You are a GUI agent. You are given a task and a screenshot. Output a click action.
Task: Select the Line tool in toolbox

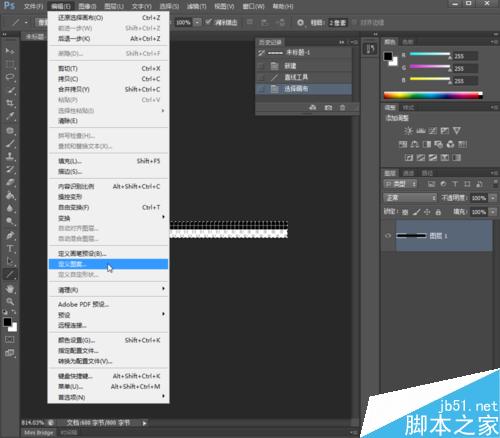point(10,275)
